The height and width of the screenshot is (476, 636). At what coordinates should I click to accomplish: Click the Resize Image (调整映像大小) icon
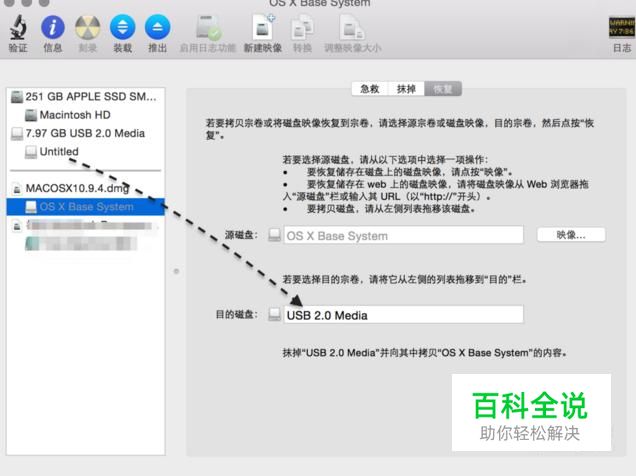point(352,28)
